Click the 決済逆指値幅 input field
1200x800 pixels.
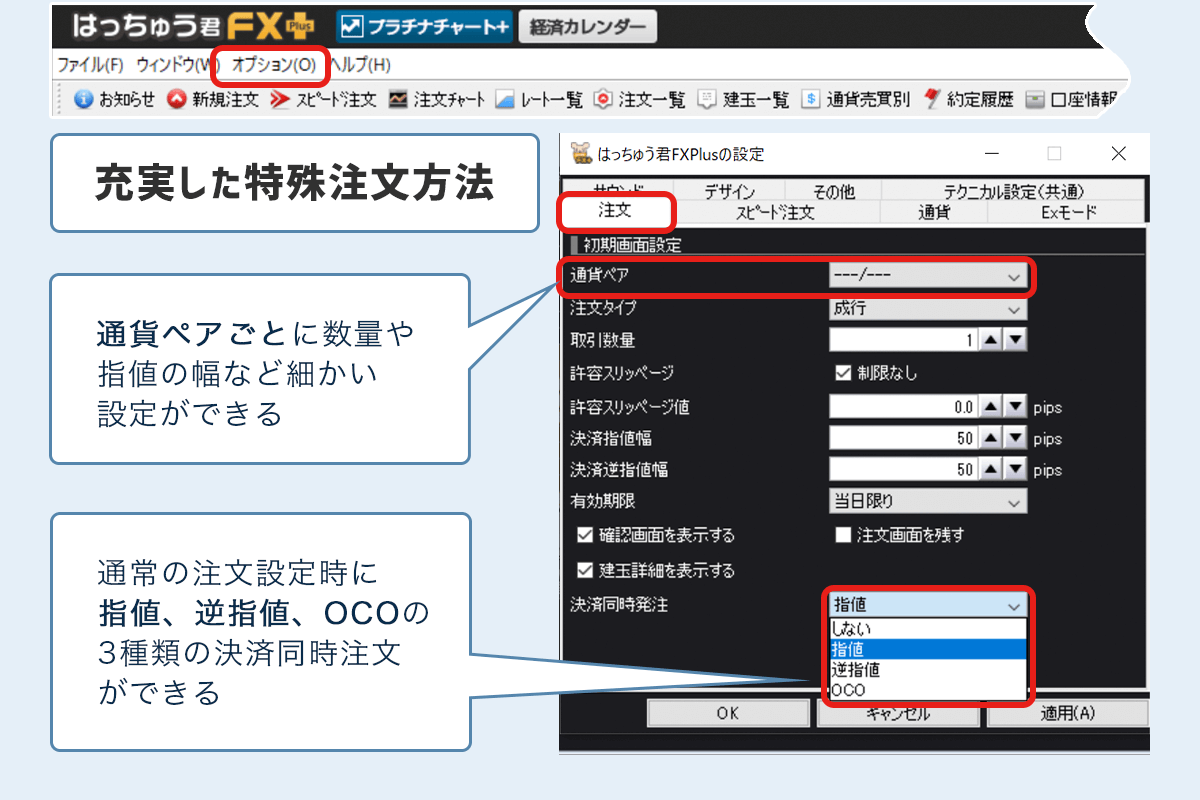[x=904, y=470]
